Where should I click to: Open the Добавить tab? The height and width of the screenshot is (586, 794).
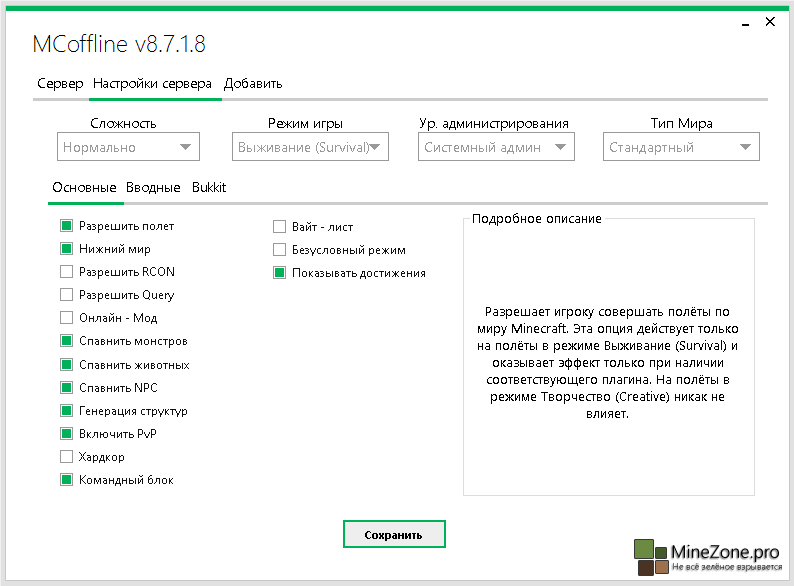[253, 83]
